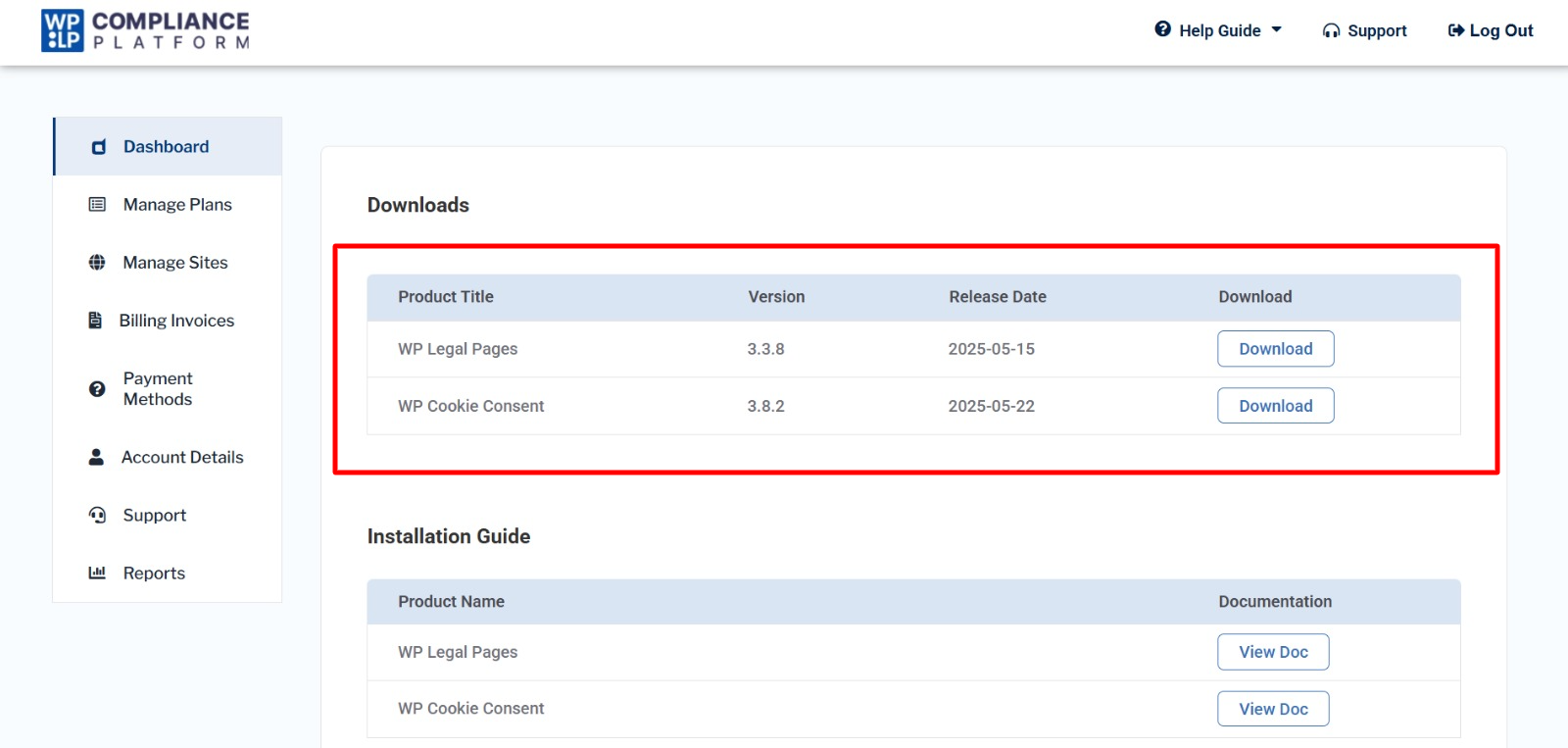Click the Downloads heading
The width and height of the screenshot is (1568, 748).
pos(418,205)
